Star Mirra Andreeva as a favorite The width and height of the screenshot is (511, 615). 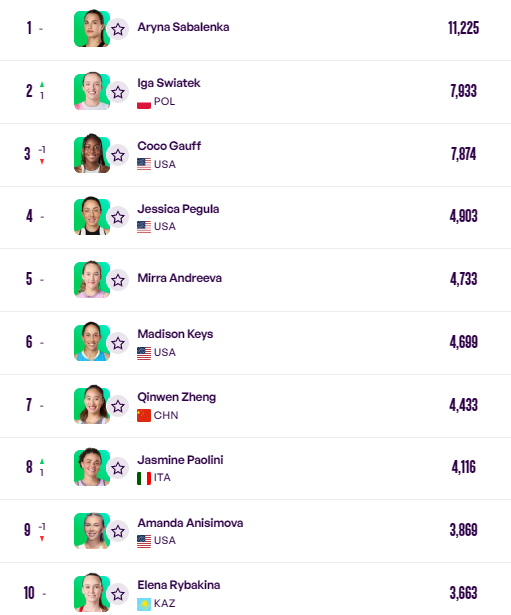(118, 280)
